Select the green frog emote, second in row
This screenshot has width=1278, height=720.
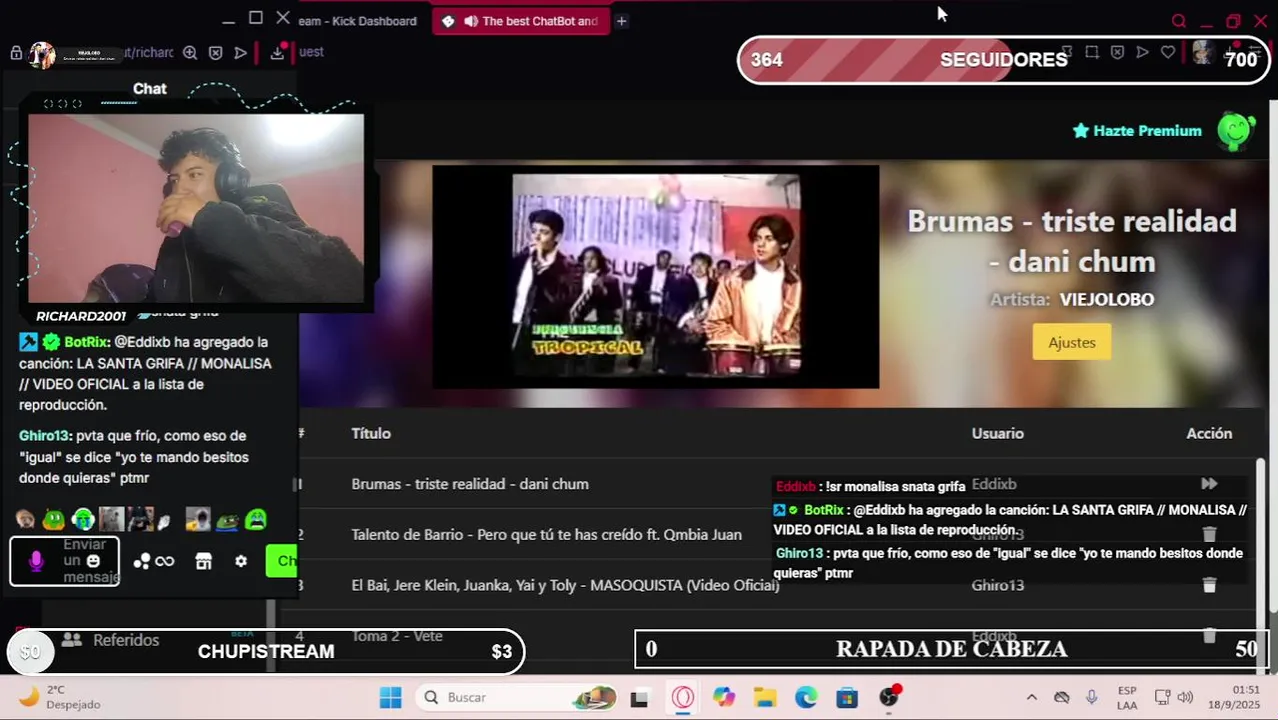coord(54,519)
